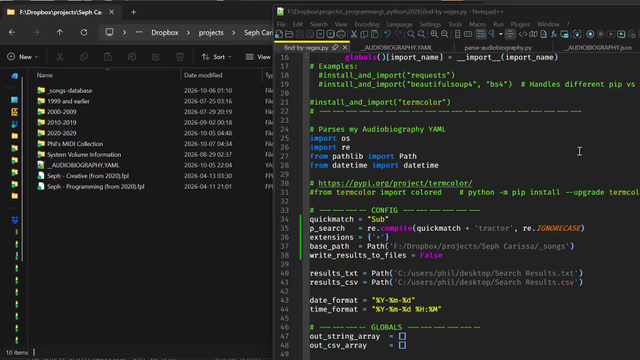Switch to the _AUDIOBIOGRAPHY.json tab

click(597, 48)
